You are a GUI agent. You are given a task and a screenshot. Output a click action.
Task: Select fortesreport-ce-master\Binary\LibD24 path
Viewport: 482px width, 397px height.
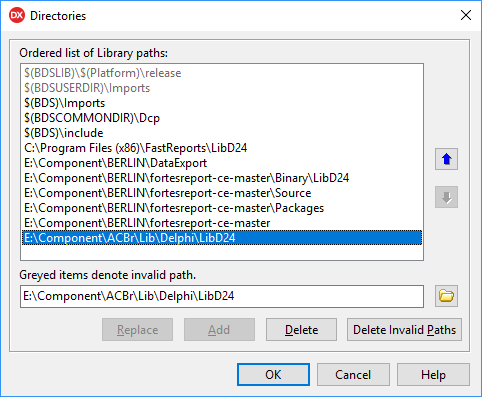(x=222, y=178)
